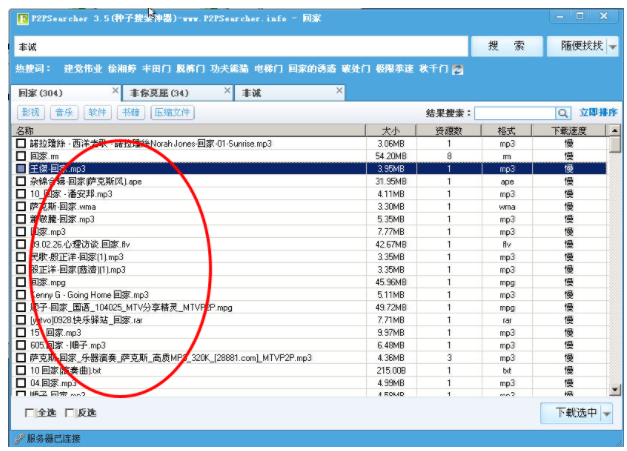Click the search magnifier icon beside 结果搜索

tap(563, 114)
